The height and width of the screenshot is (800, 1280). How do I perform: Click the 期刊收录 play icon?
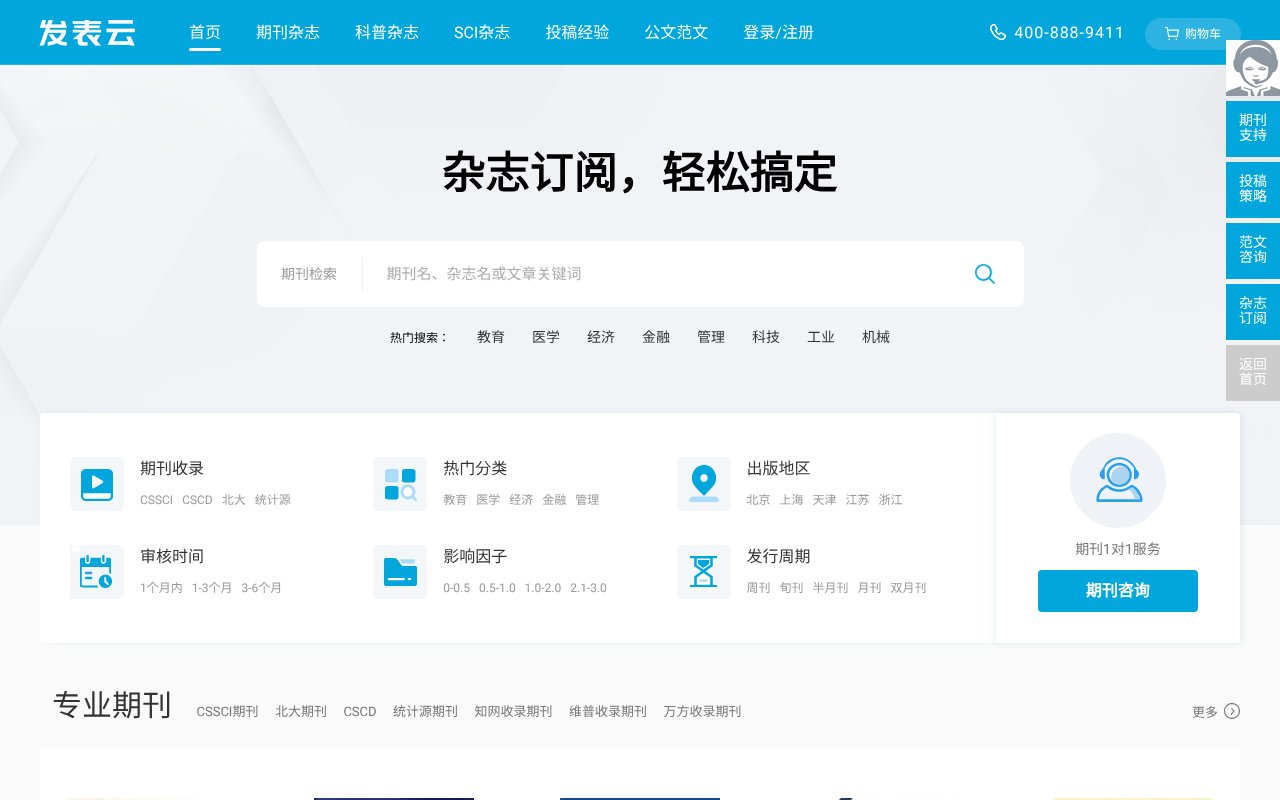click(x=97, y=483)
